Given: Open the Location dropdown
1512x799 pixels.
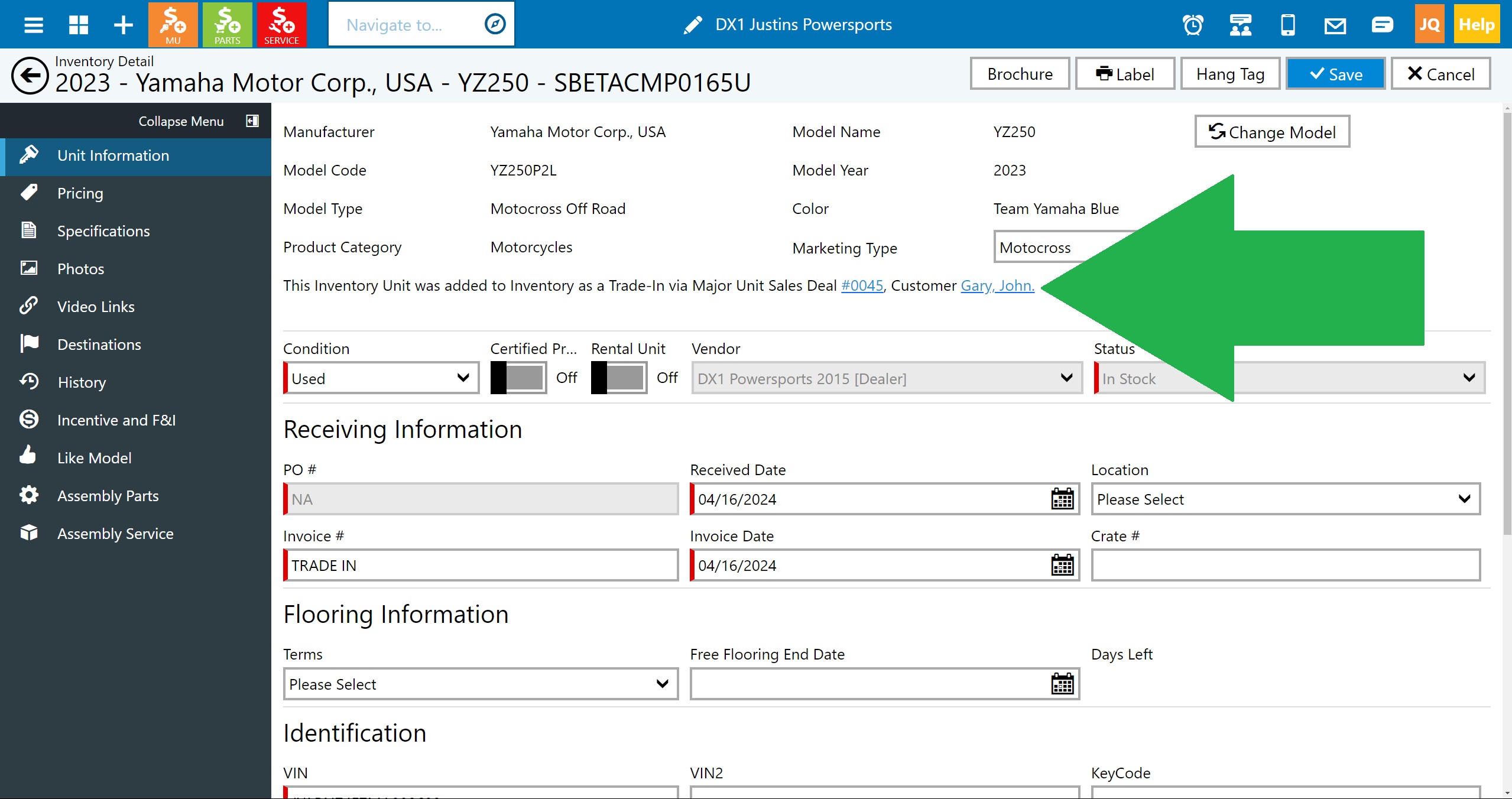Looking at the screenshot, I should (1285, 499).
